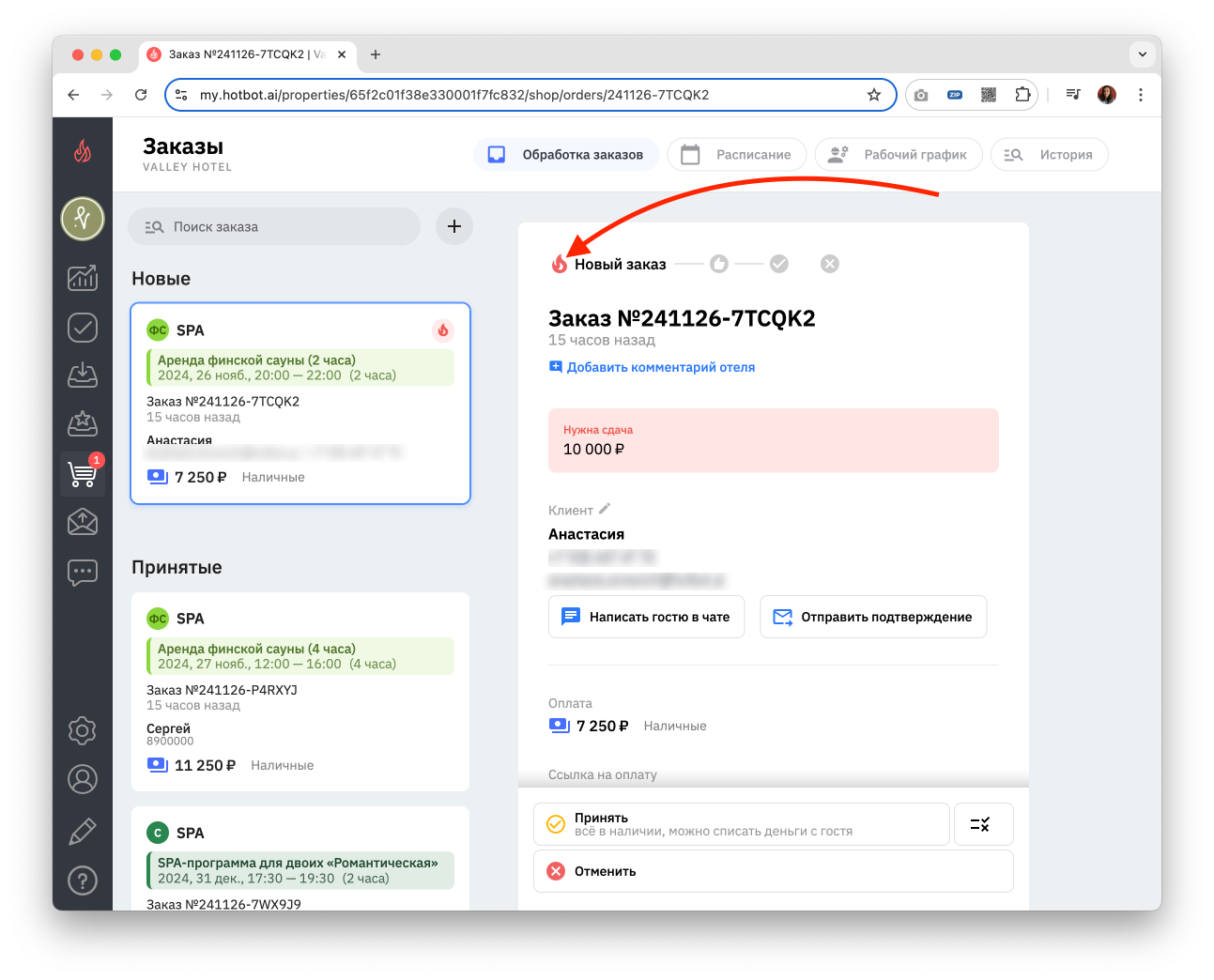This screenshot has width=1214, height=980.
Task: Click Заказ №241126-P4RXYJ text
Action: click(x=222, y=690)
